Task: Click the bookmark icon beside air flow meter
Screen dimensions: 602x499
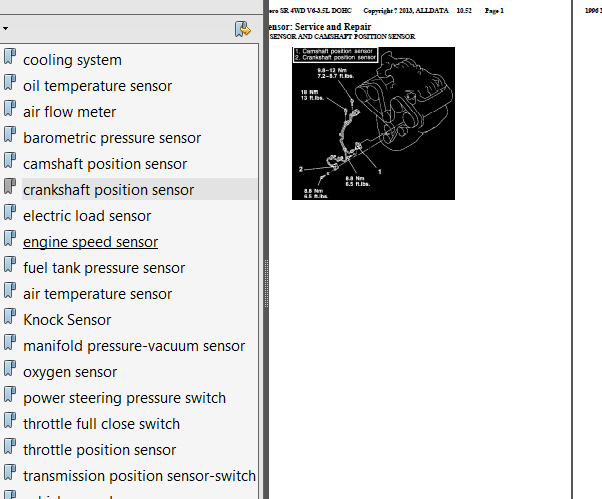Action: (x=10, y=108)
